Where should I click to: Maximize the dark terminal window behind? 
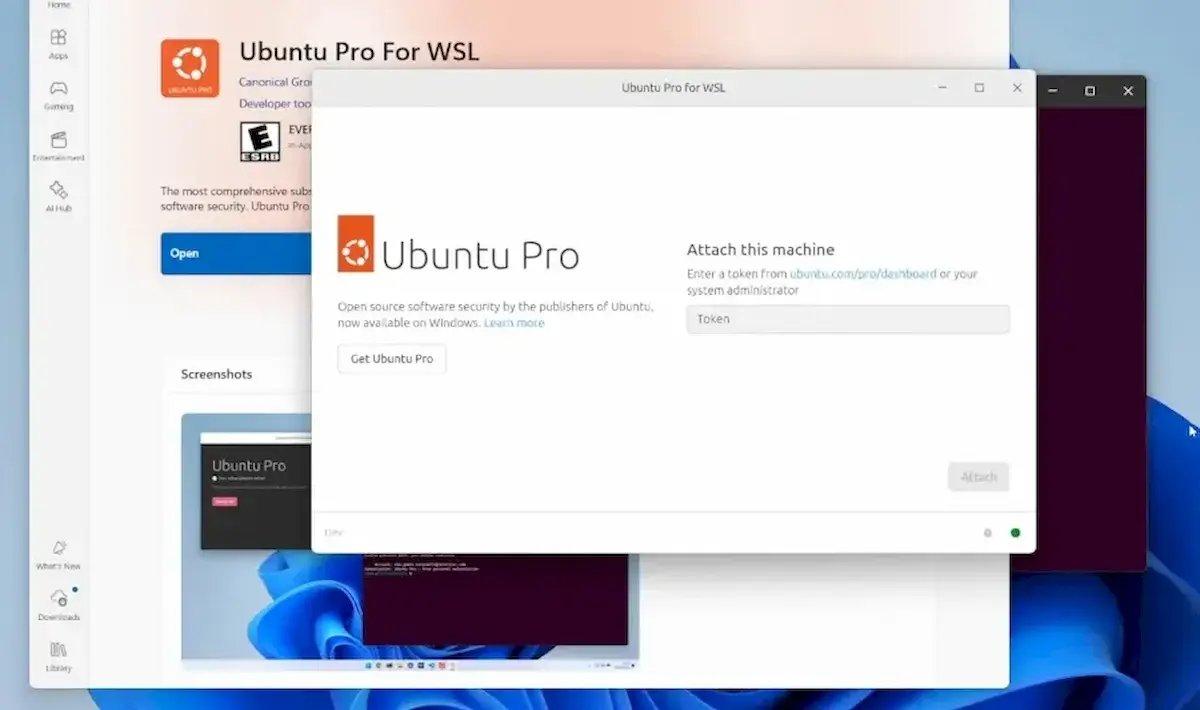[1090, 91]
